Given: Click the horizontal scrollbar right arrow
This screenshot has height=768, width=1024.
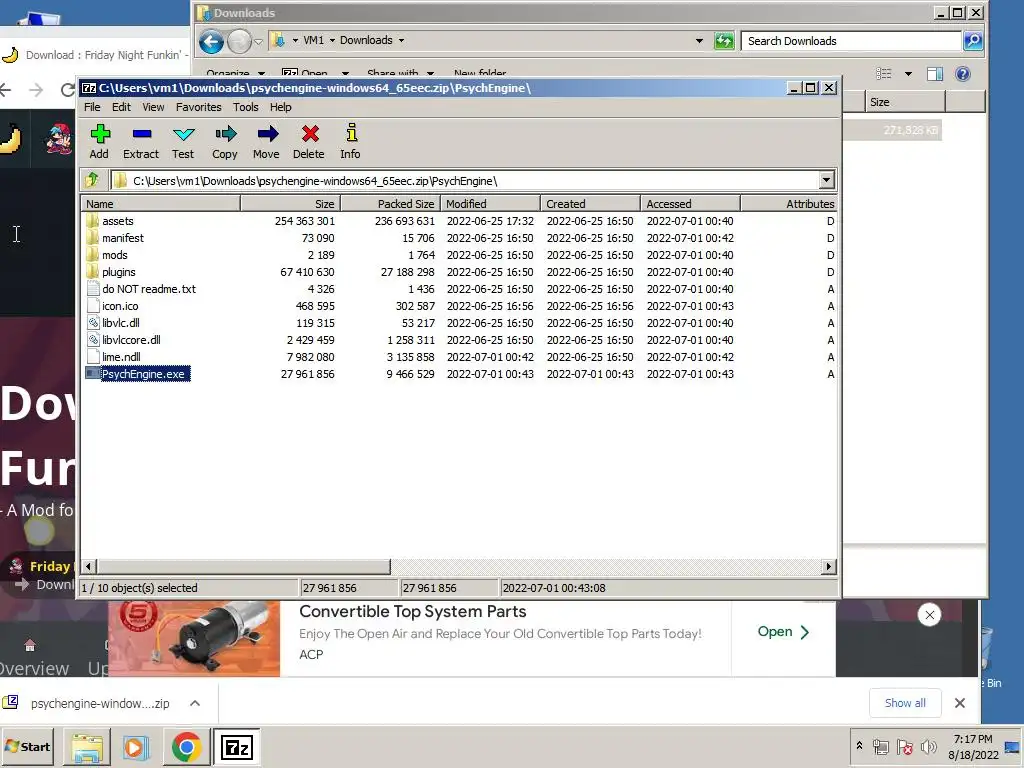Looking at the screenshot, I should pyautogui.click(x=829, y=567).
